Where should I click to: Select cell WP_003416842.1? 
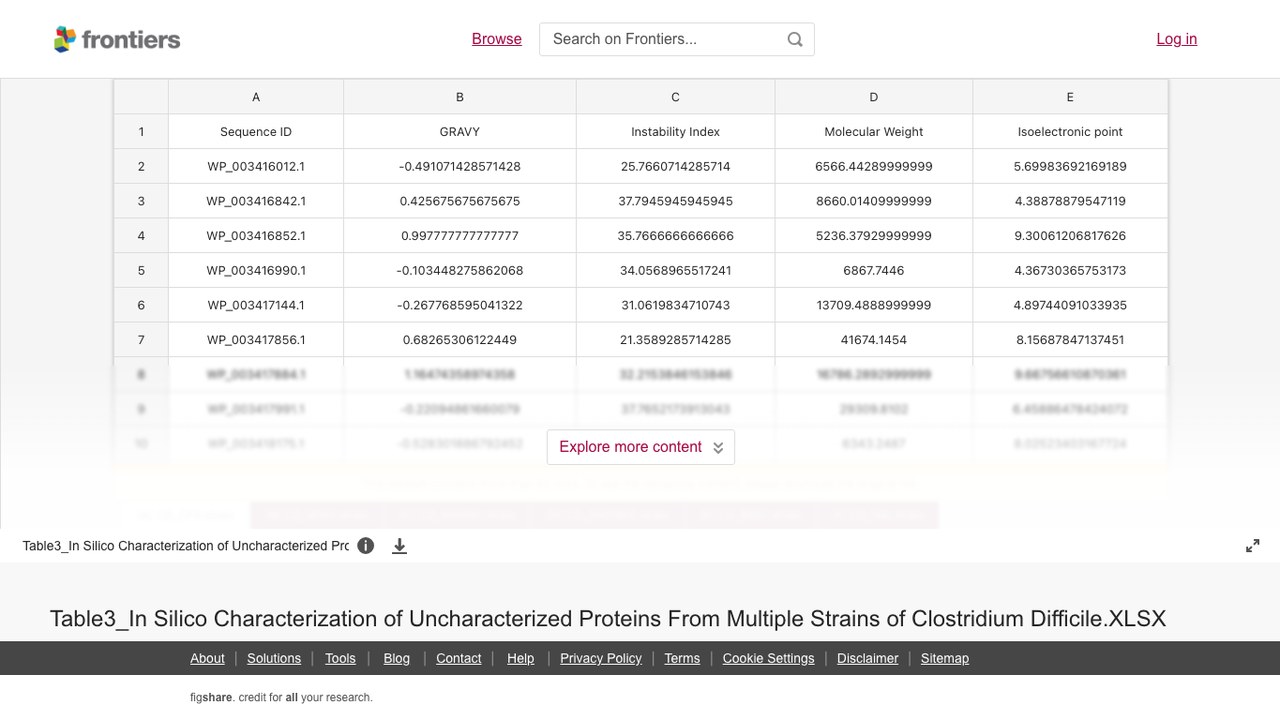click(256, 201)
